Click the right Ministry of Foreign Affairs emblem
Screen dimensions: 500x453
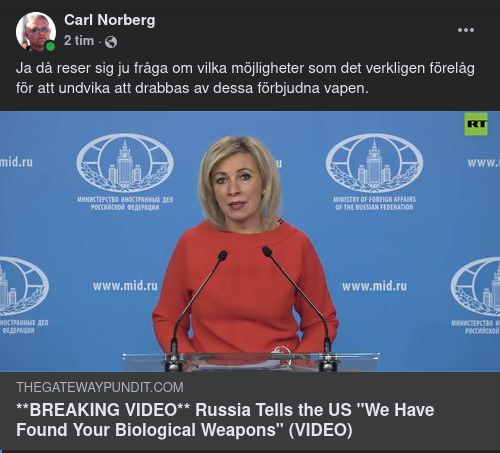(374, 163)
